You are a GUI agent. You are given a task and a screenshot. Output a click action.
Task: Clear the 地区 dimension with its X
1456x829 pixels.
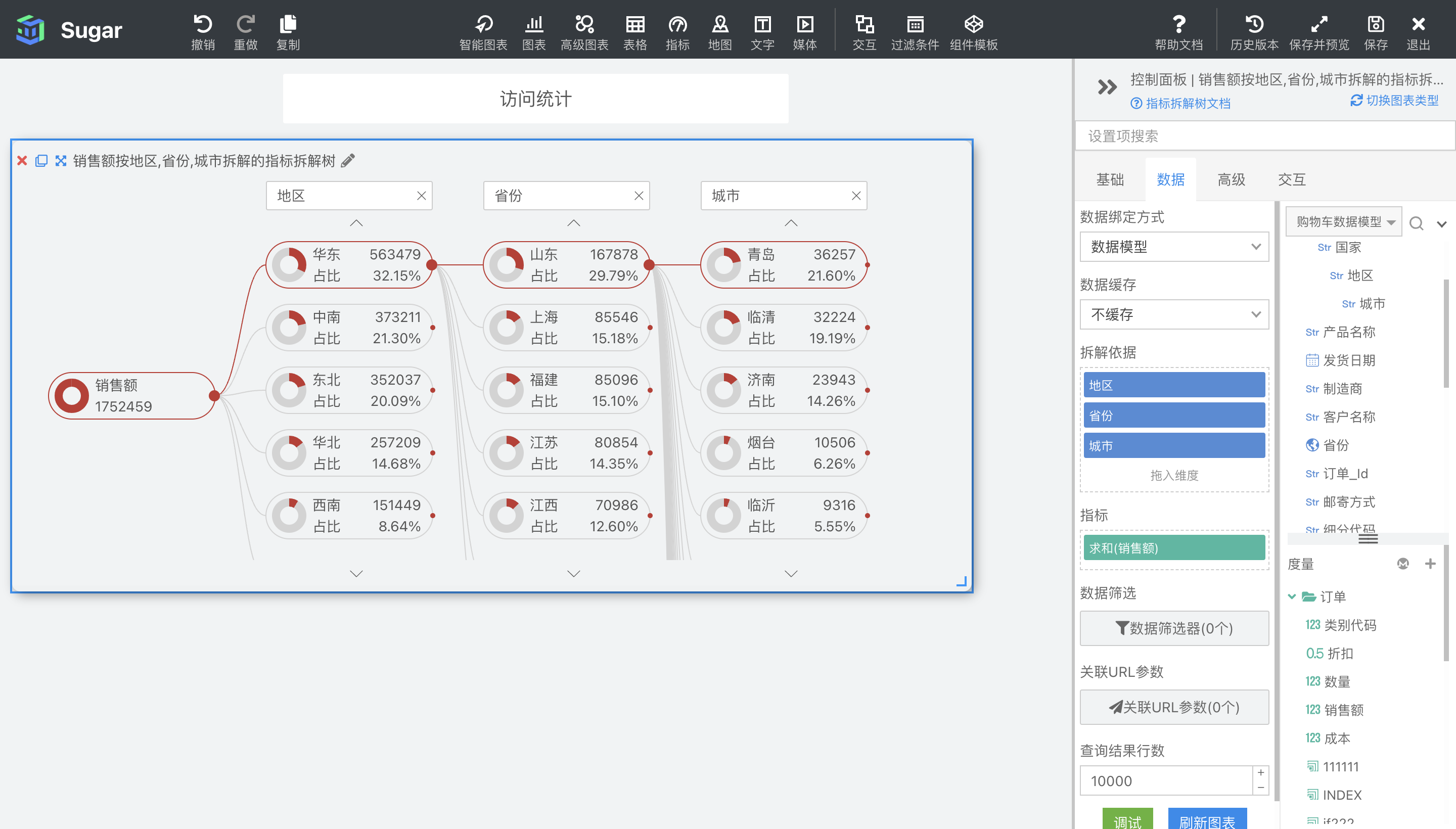pos(421,196)
